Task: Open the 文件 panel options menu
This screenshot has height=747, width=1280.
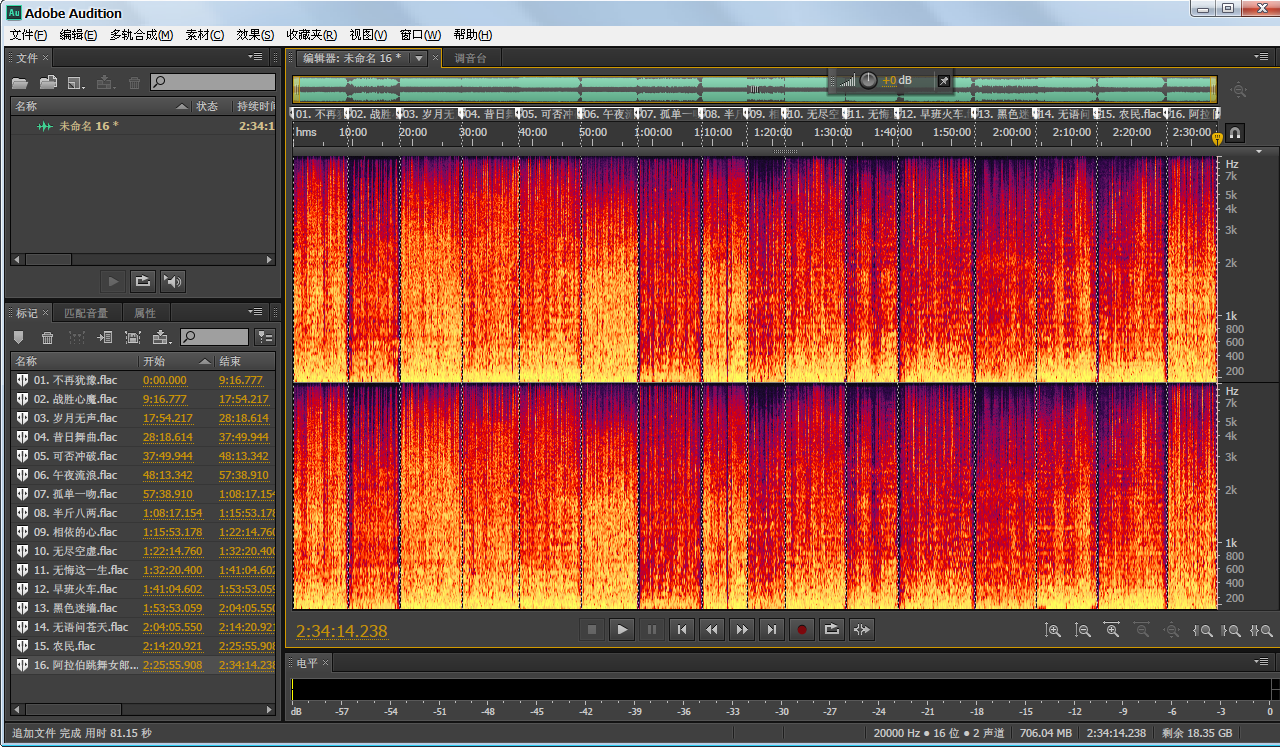Action: click(256, 58)
